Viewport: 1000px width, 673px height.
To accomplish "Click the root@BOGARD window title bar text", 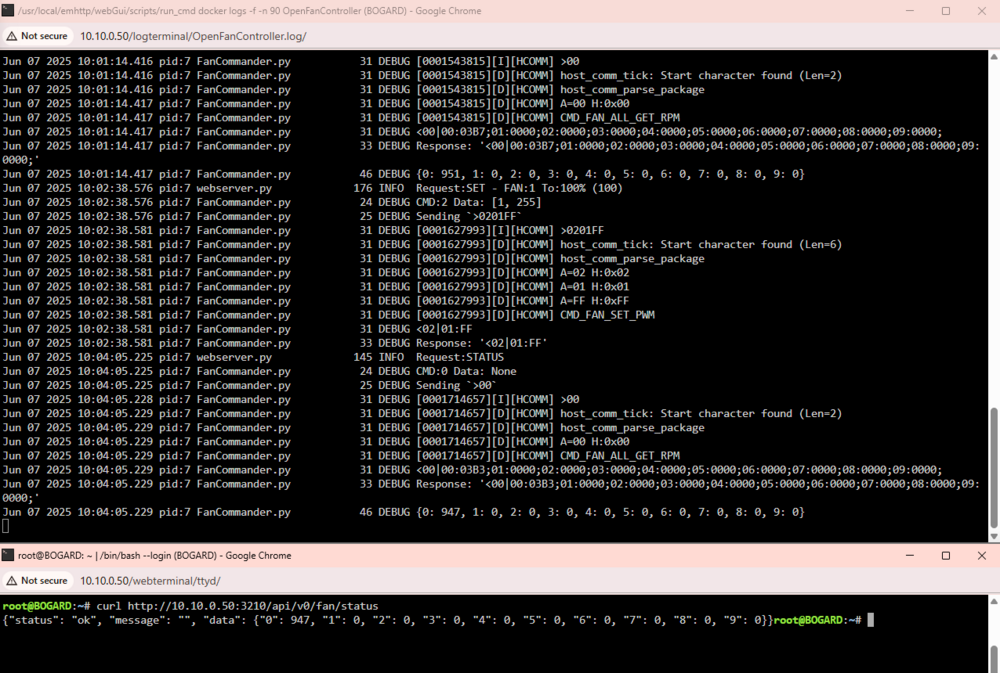I will [x=154, y=556].
